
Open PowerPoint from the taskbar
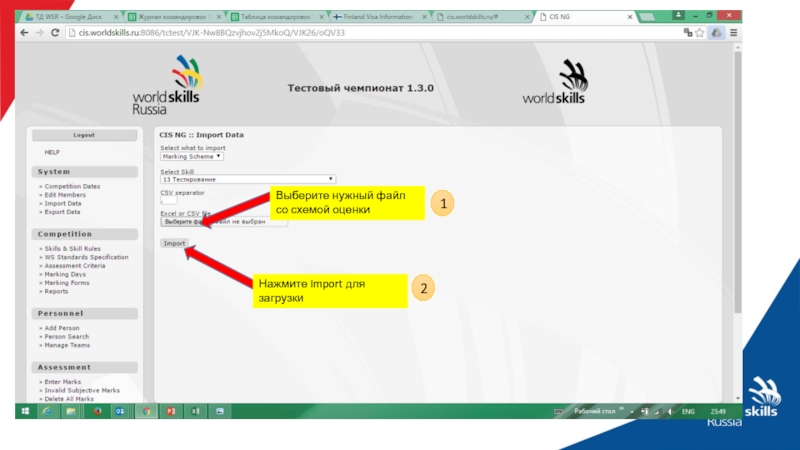(x=170, y=411)
